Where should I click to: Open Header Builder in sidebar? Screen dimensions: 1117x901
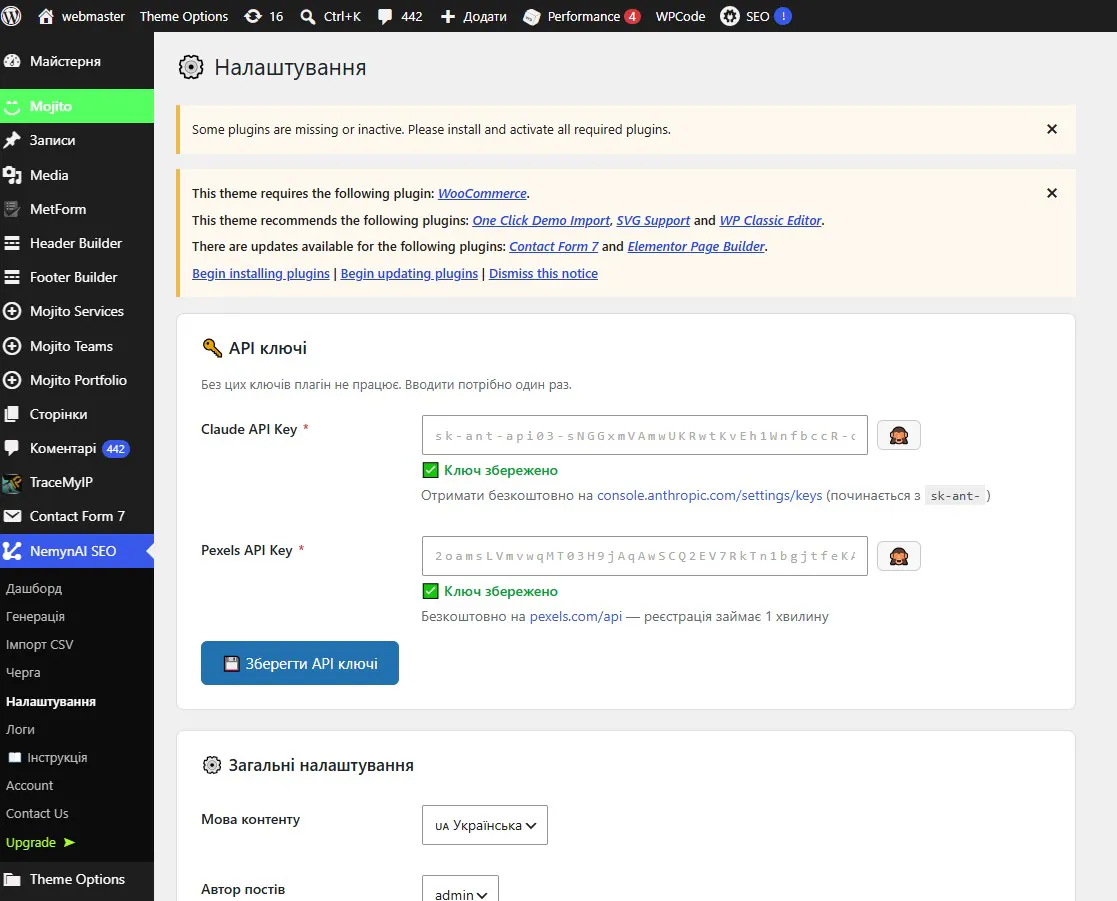tap(77, 243)
